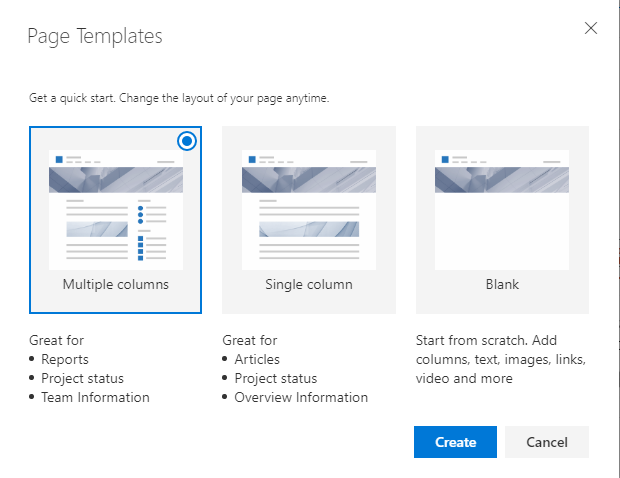
Task: Click the inline image in Single column preview
Action: click(309, 229)
